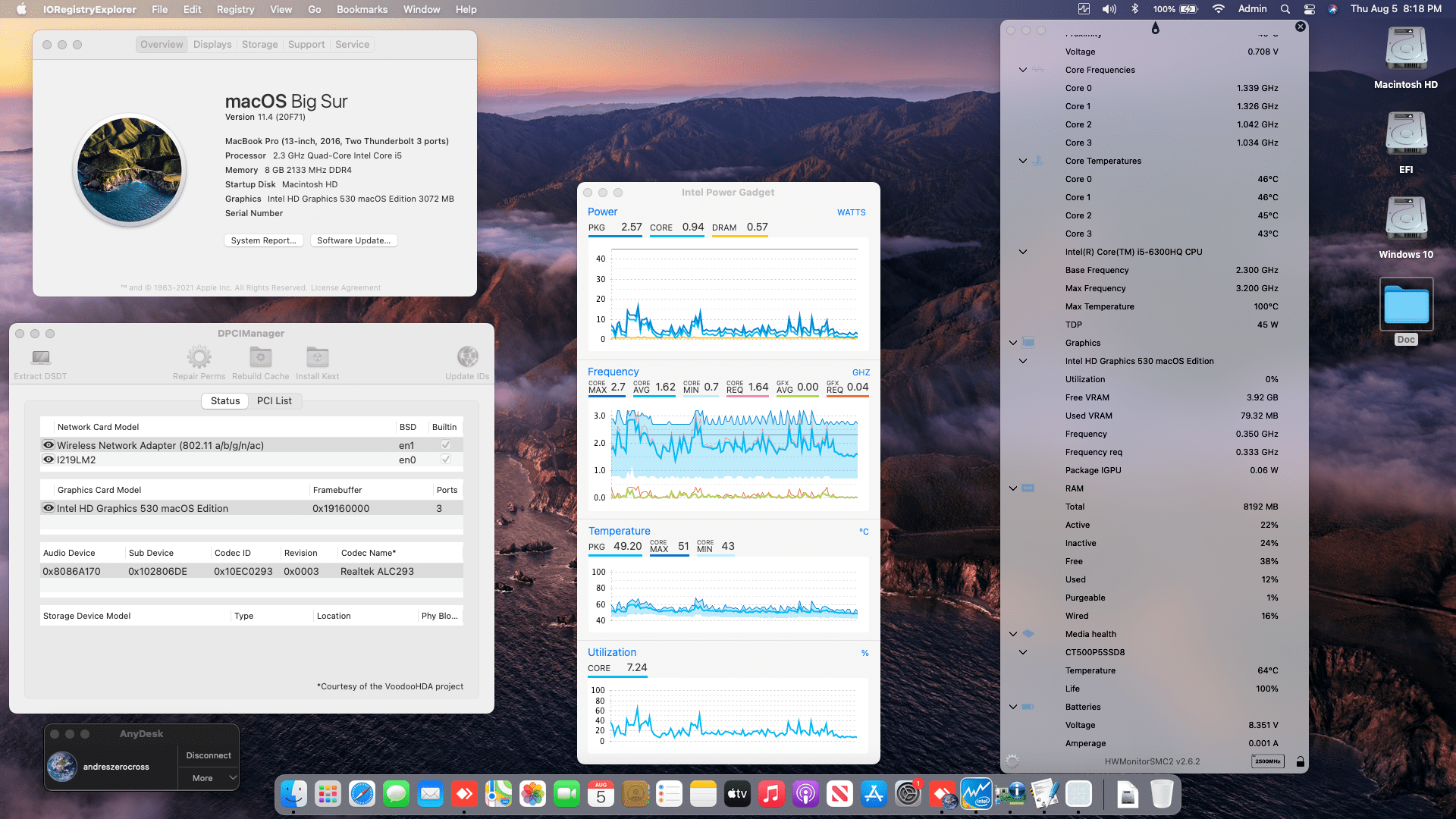Viewport: 1456px width, 819px height.
Task: Click HWMonitorSMC2 settings gear icon
Action: (1012, 761)
